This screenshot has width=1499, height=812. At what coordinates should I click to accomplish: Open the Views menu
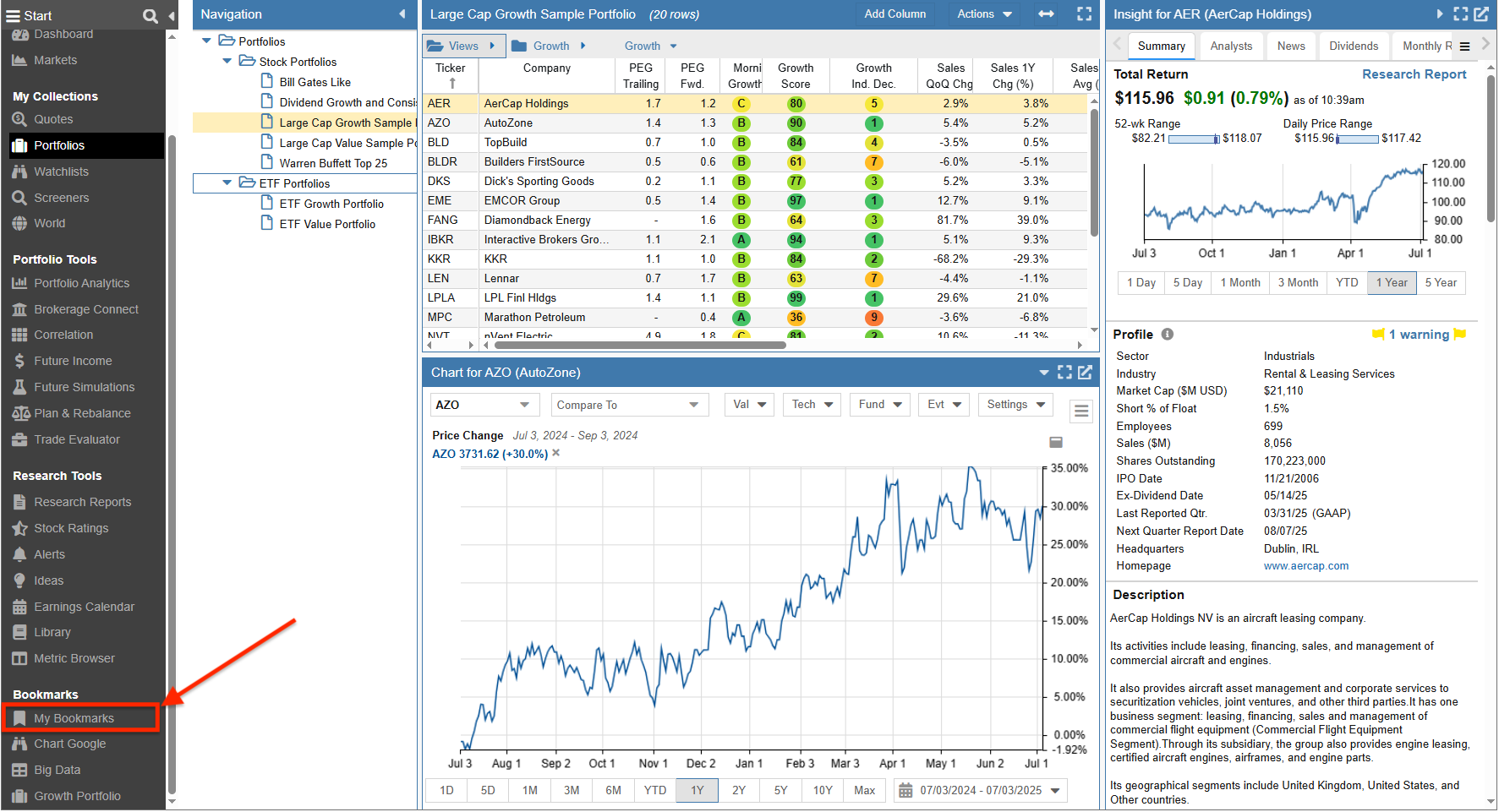point(462,46)
